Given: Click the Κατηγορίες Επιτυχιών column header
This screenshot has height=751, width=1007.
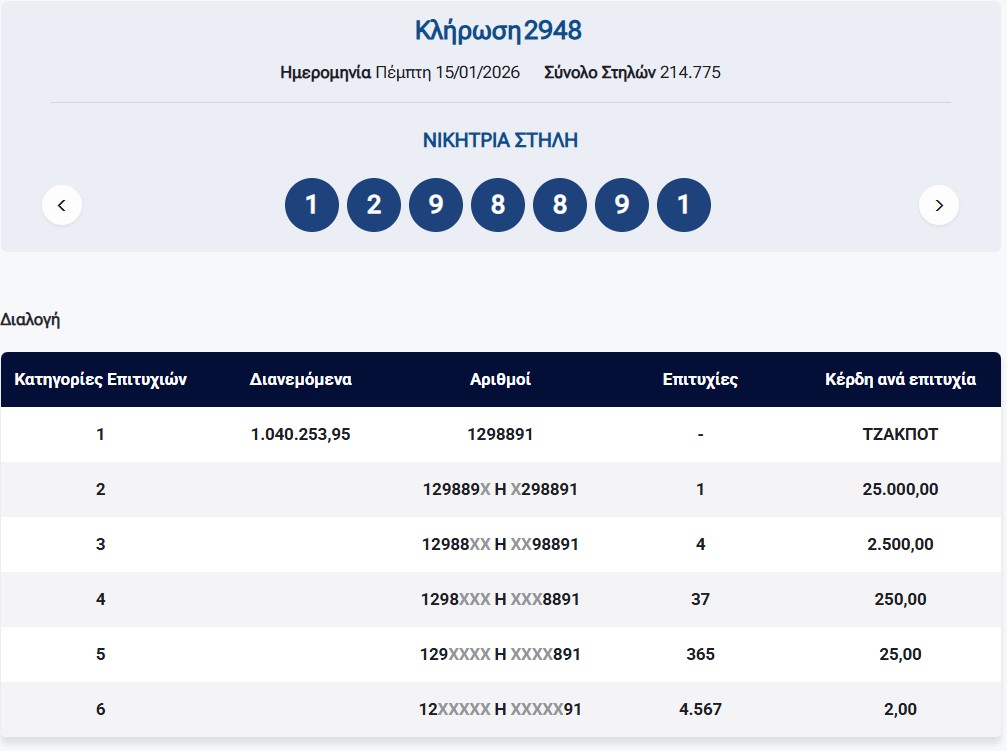Looking at the screenshot, I should pyautogui.click(x=100, y=380).
